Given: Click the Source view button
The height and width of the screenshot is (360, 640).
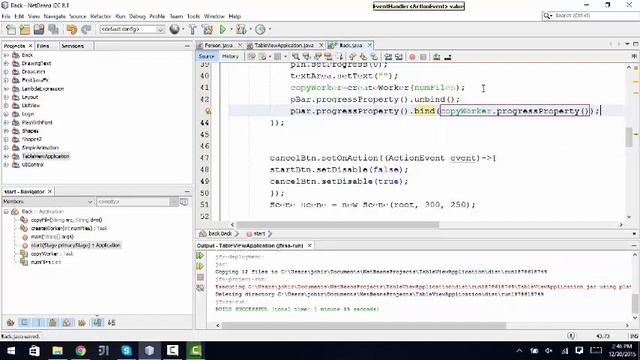Looking at the screenshot, I should pos(207,57).
